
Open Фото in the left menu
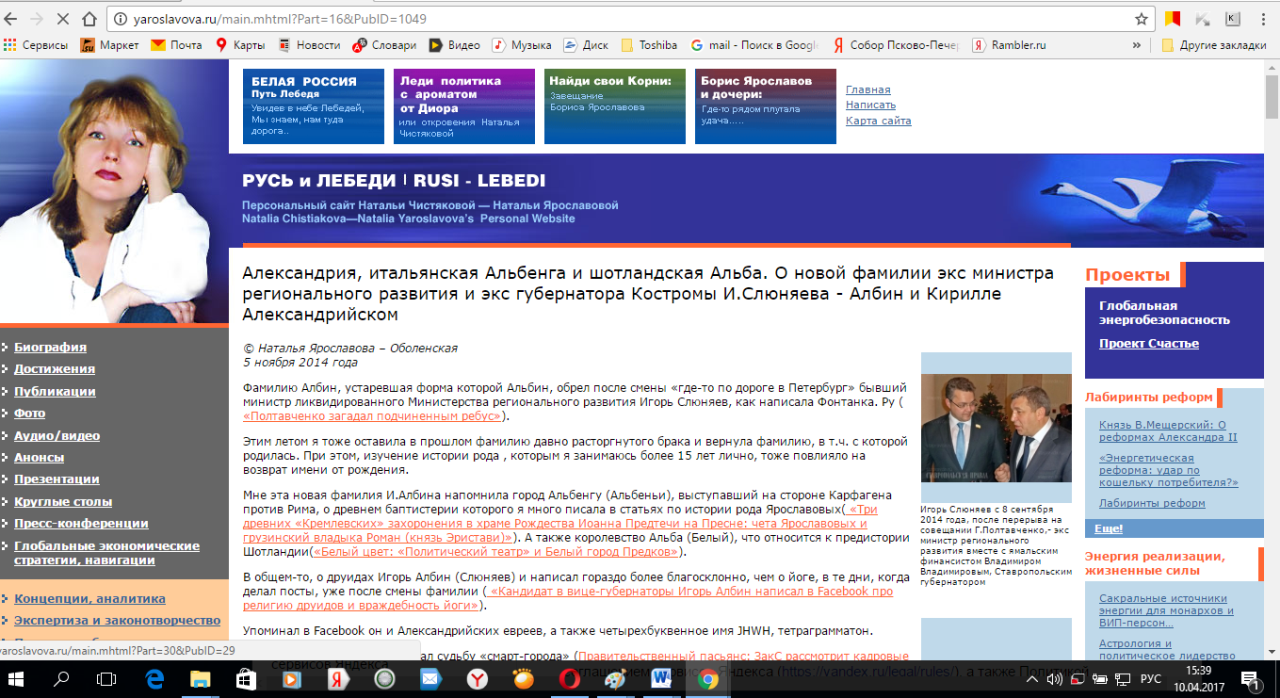(30, 413)
